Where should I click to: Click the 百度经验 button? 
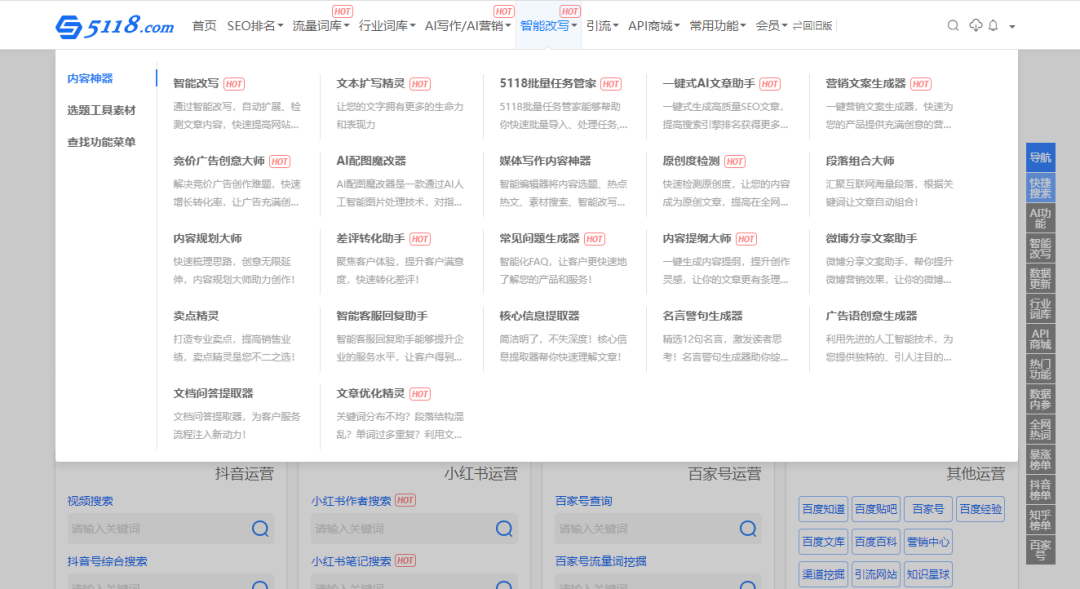[x=980, y=509]
